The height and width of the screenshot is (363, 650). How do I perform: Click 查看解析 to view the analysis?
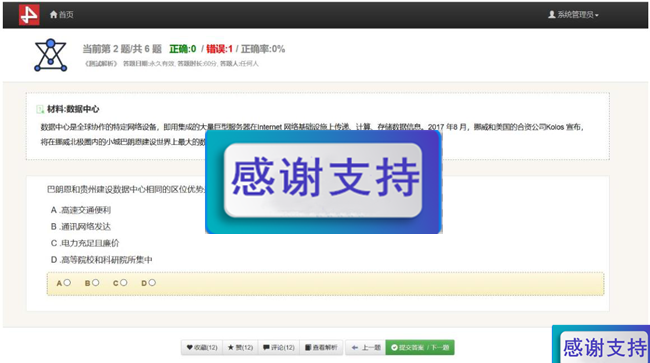click(x=321, y=347)
